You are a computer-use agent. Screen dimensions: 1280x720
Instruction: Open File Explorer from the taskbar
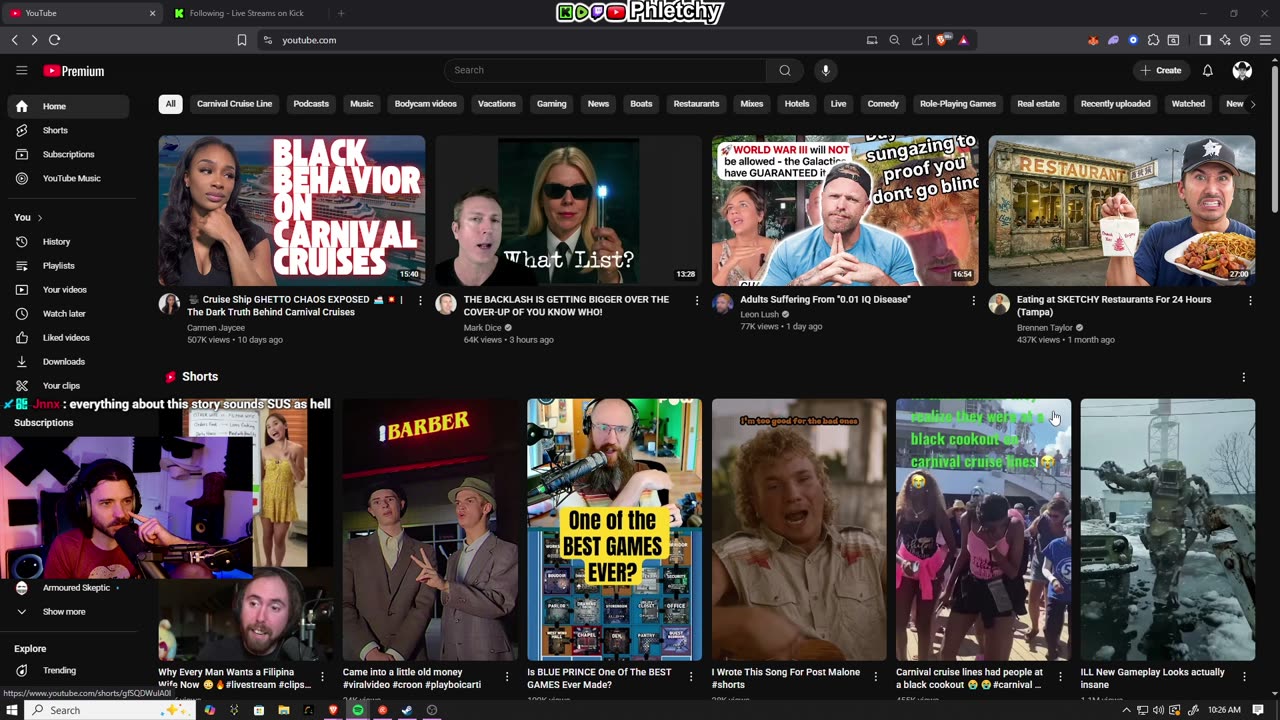pyautogui.click(x=284, y=710)
